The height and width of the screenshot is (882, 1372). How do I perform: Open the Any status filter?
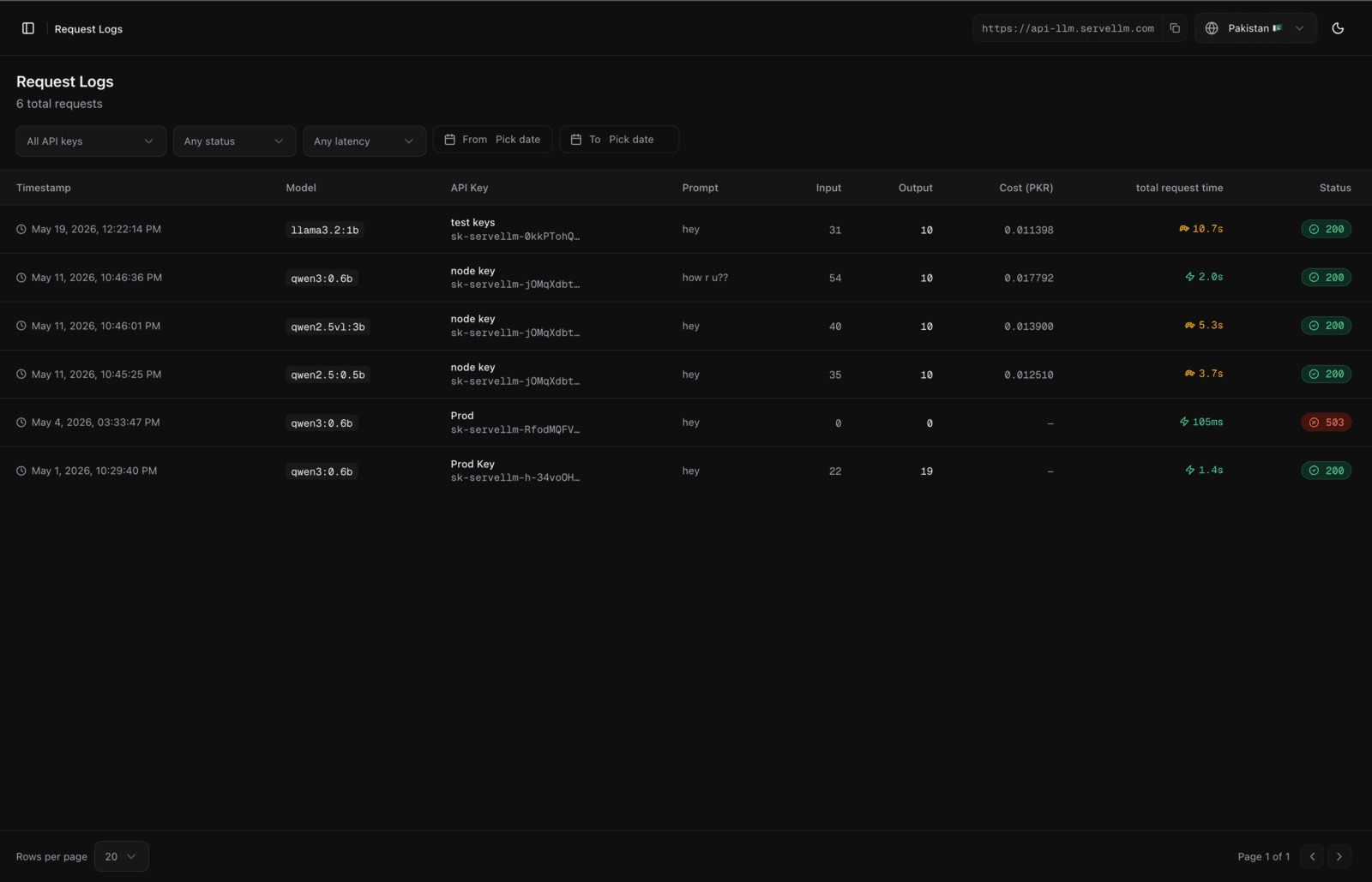(234, 141)
